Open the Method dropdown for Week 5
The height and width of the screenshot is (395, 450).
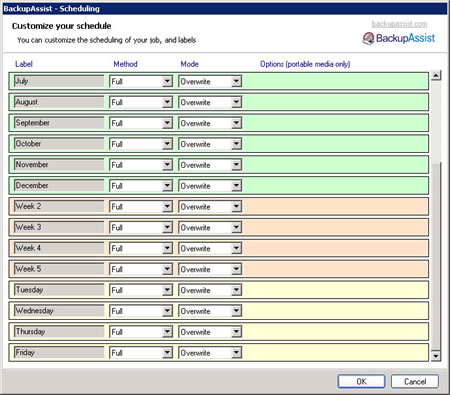click(x=141, y=269)
